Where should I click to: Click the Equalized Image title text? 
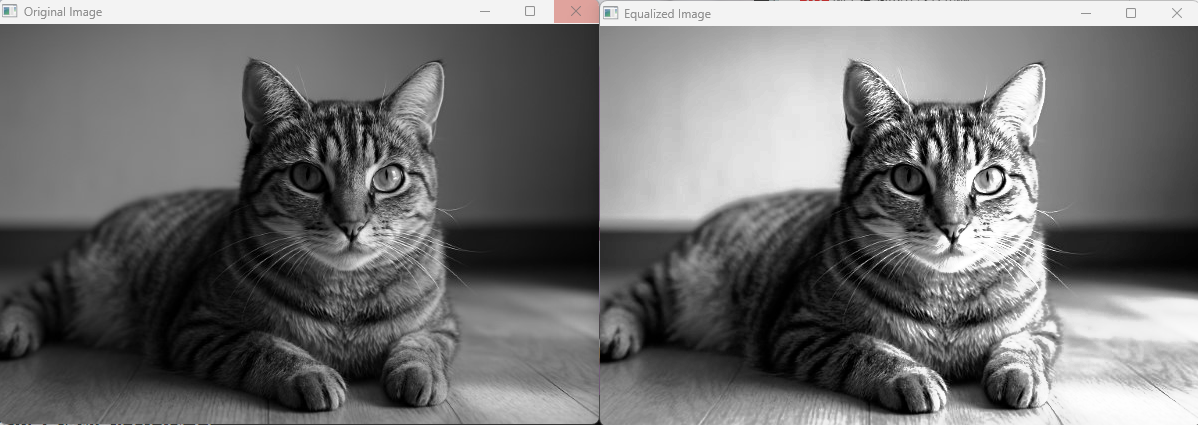click(667, 14)
